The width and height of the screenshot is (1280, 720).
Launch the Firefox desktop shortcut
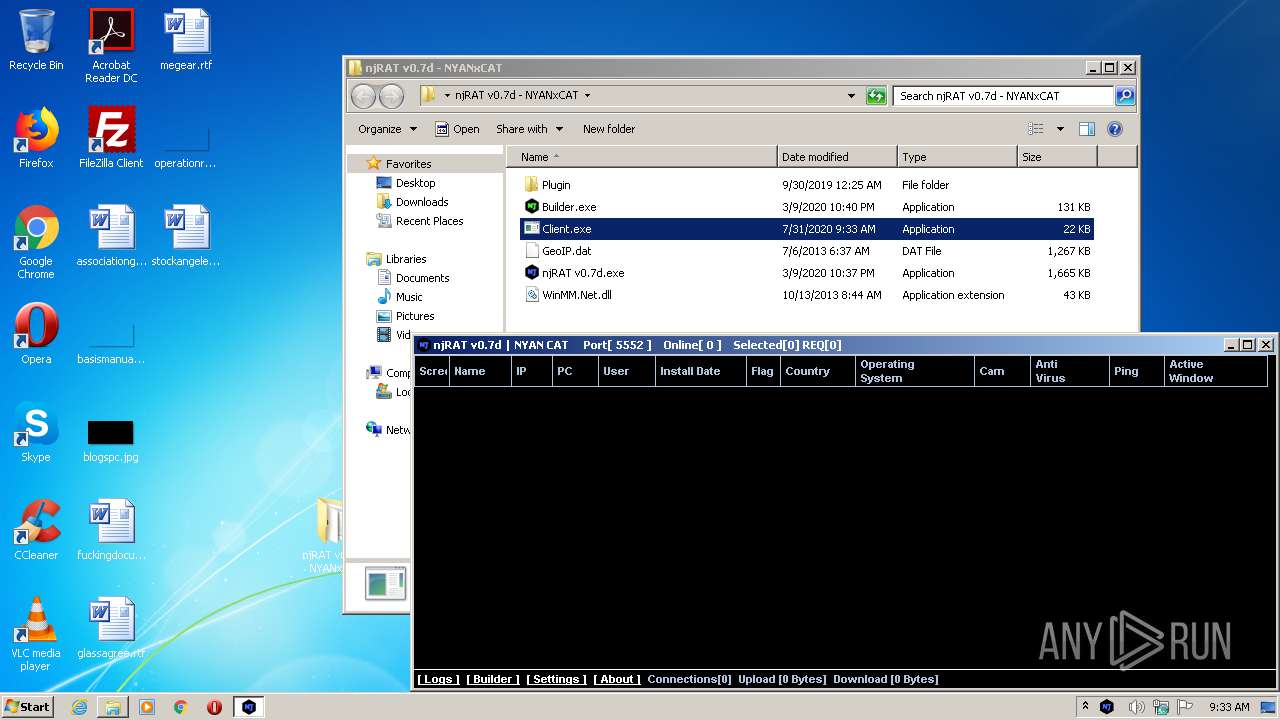coord(36,138)
